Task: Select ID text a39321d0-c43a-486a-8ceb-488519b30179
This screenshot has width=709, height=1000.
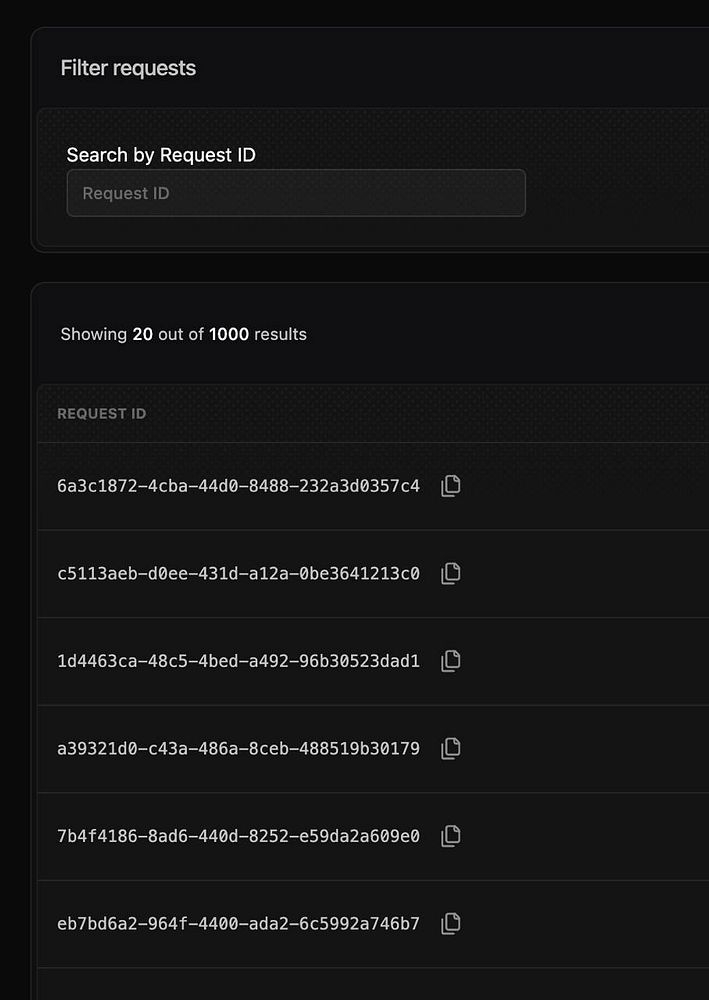Action: coord(238,749)
